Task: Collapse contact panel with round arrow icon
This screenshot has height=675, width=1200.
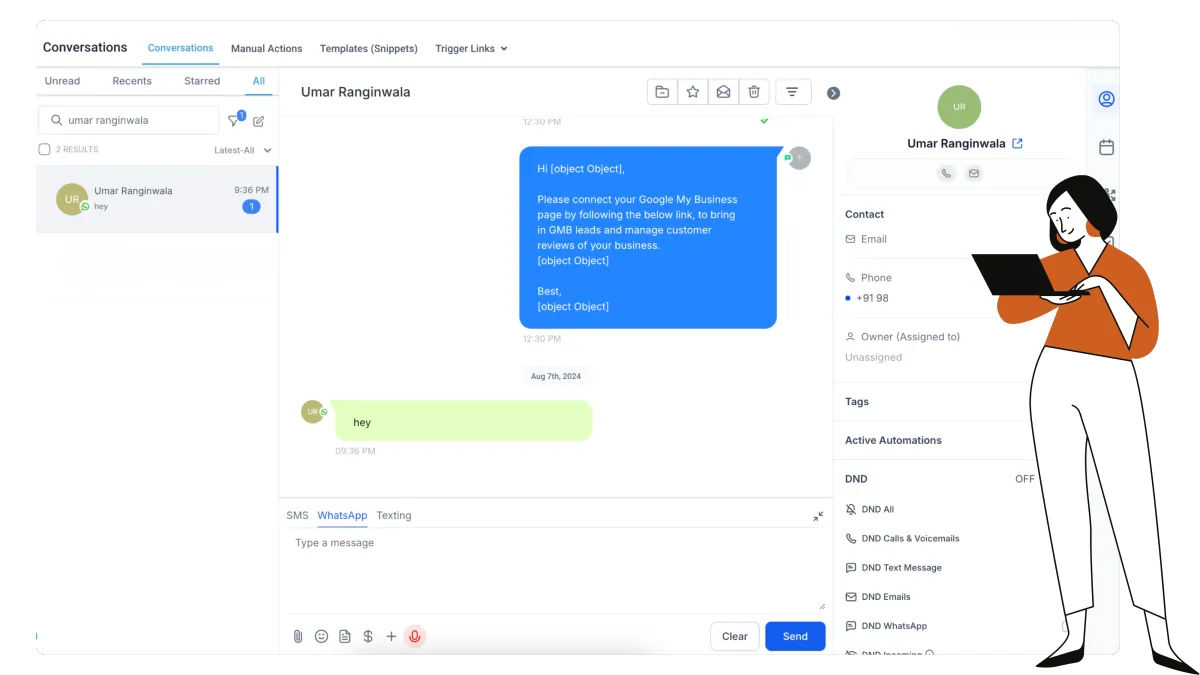Action: click(x=833, y=93)
